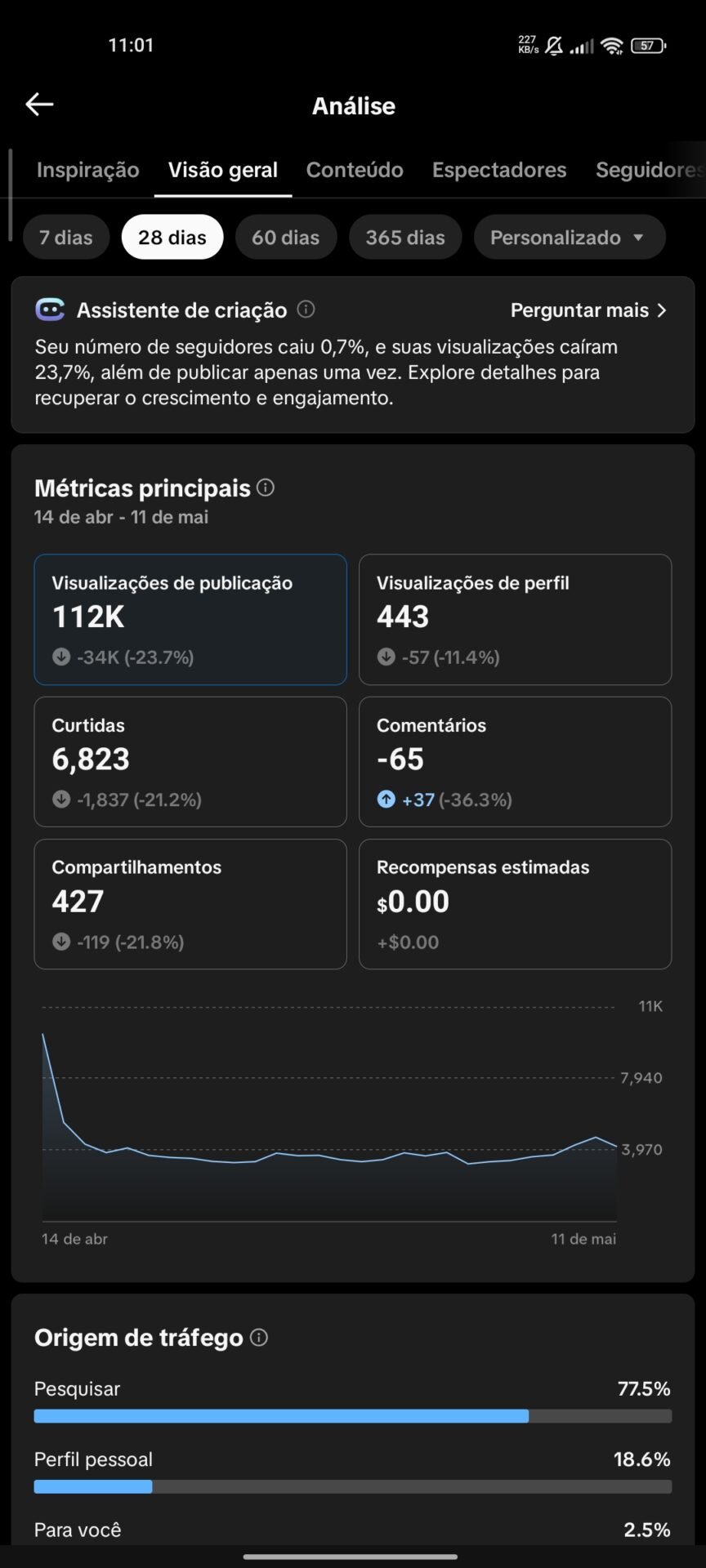Select the 7 dias period filter
Image resolution: width=706 pixels, height=1568 pixels.
pos(66,238)
